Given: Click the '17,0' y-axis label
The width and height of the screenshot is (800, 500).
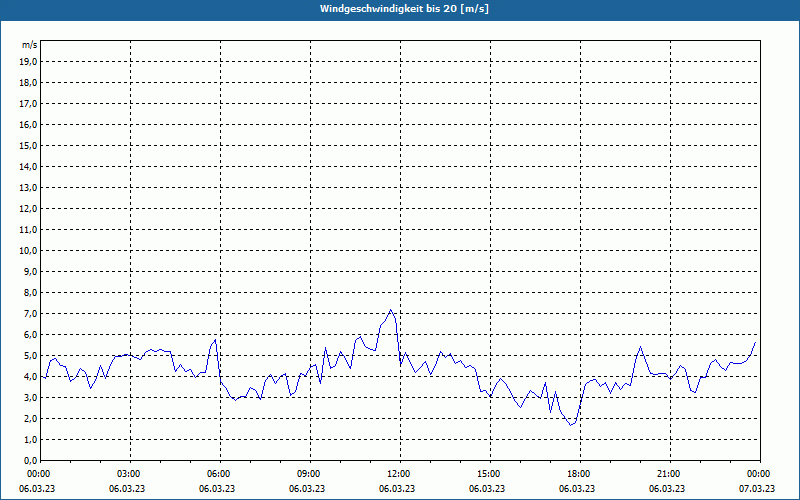Looking at the screenshot, I should click(x=29, y=104).
